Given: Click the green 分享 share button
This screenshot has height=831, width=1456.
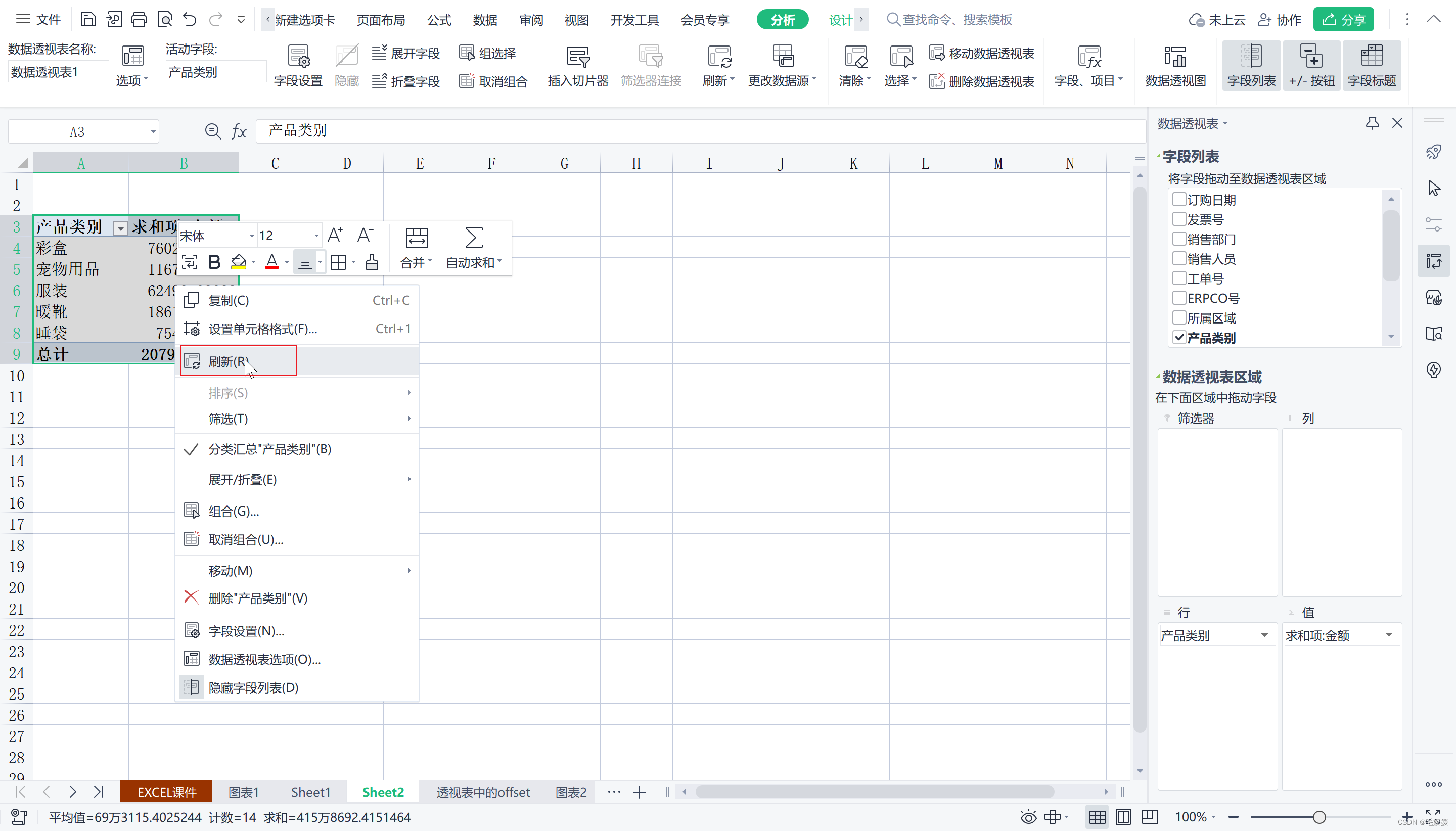Looking at the screenshot, I should tap(1343, 20).
